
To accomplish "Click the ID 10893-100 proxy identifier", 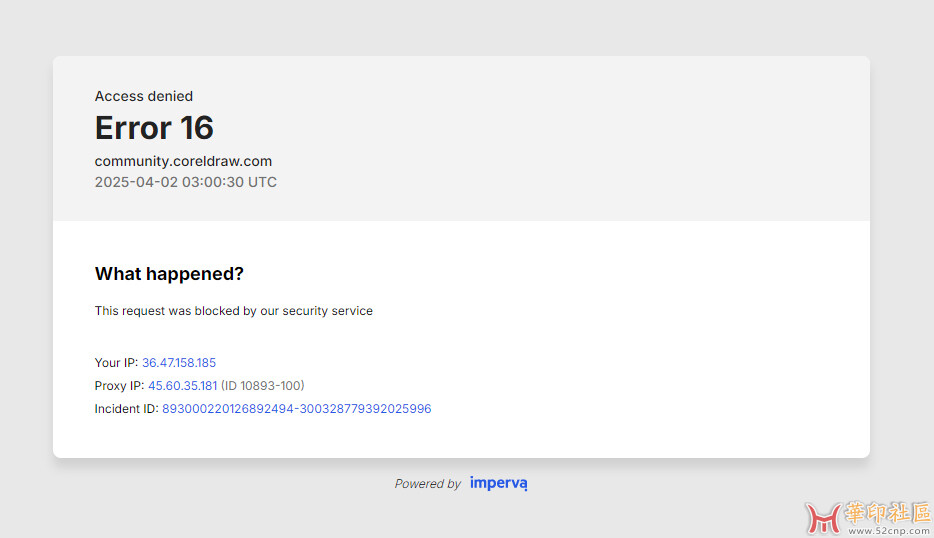I will click(263, 386).
